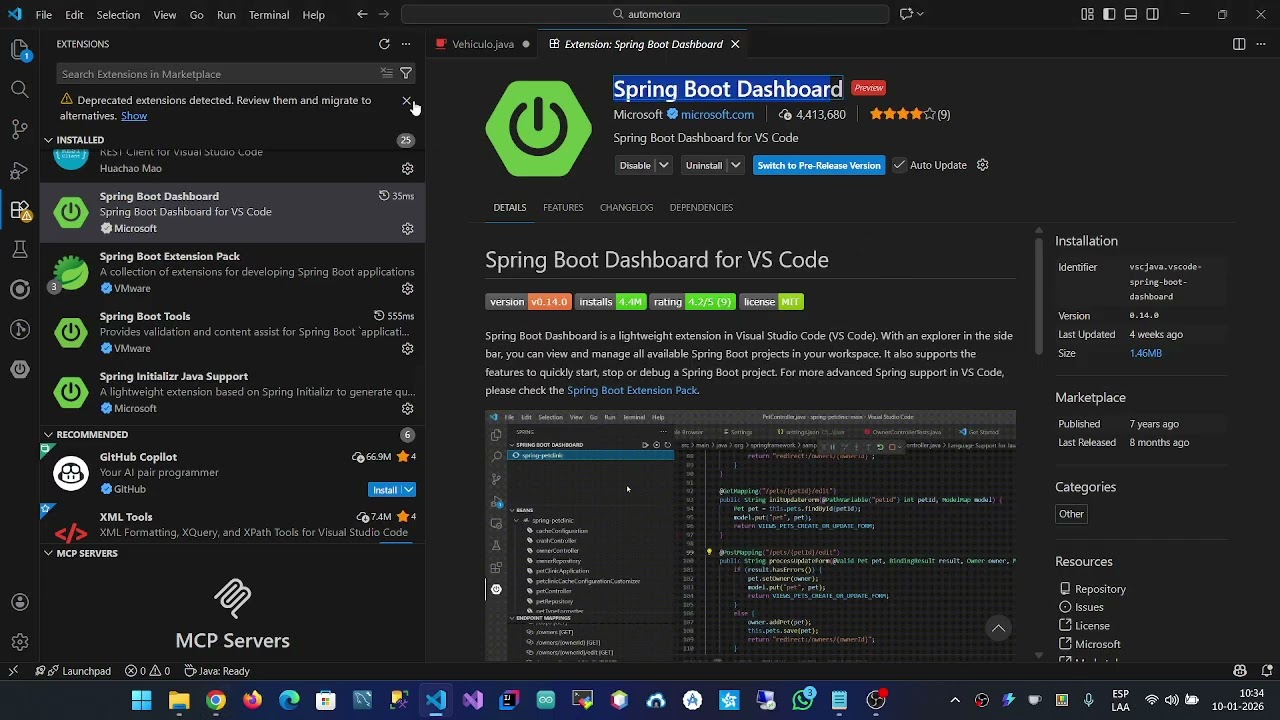This screenshot has width=1280, height=720.
Task: Go back with the navigation arrow
Action: (x=362, y=15)
